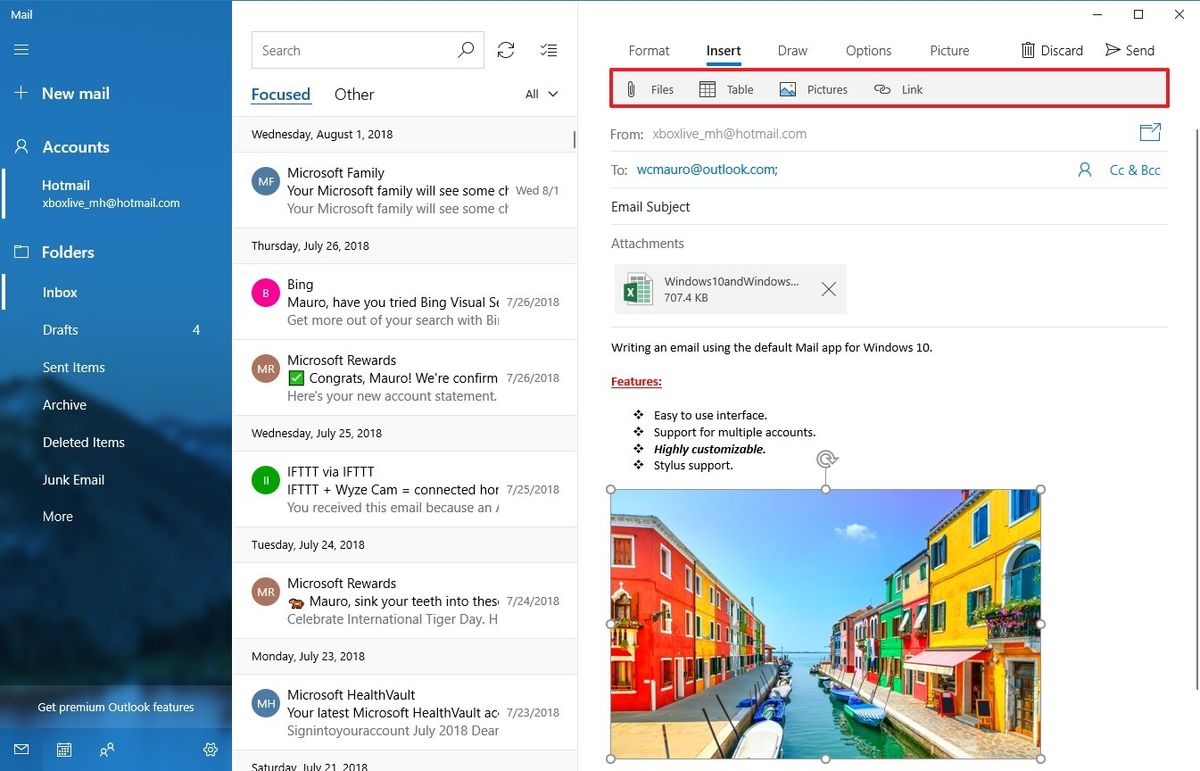Screen dimensions: 1200x771
Task: Switch to the Draw ribbon tab
Action: [792, 51]
